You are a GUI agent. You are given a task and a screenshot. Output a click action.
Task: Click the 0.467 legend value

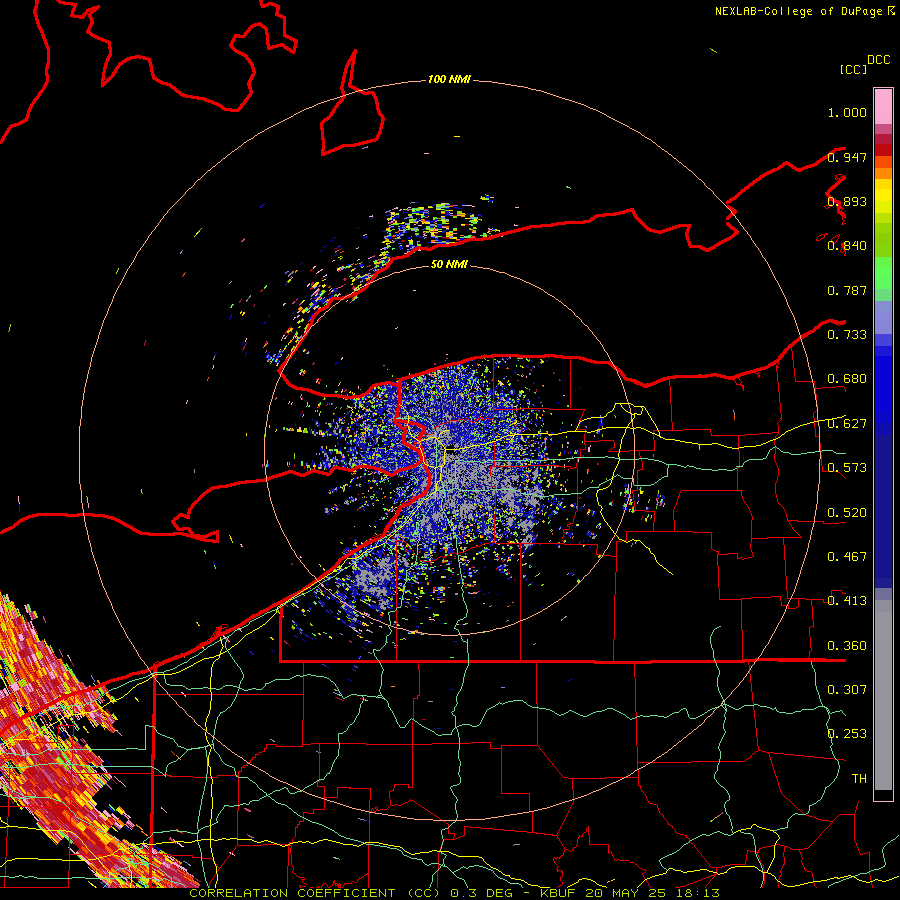click(847, 557)
